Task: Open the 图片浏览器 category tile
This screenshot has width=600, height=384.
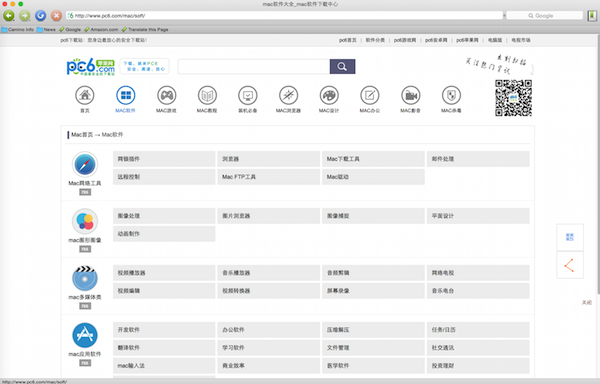Action: point(269,216)
